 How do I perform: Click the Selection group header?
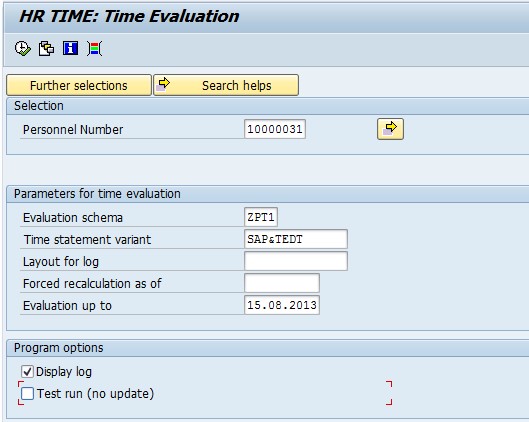(x=39, y=106)
